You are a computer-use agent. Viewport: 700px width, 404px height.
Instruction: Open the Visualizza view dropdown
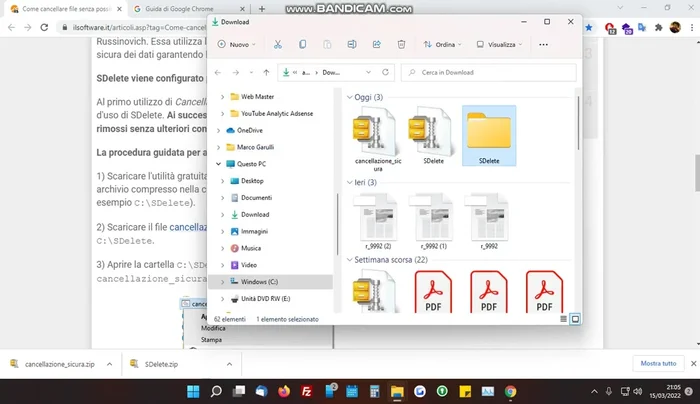click(x=499, y=44)
